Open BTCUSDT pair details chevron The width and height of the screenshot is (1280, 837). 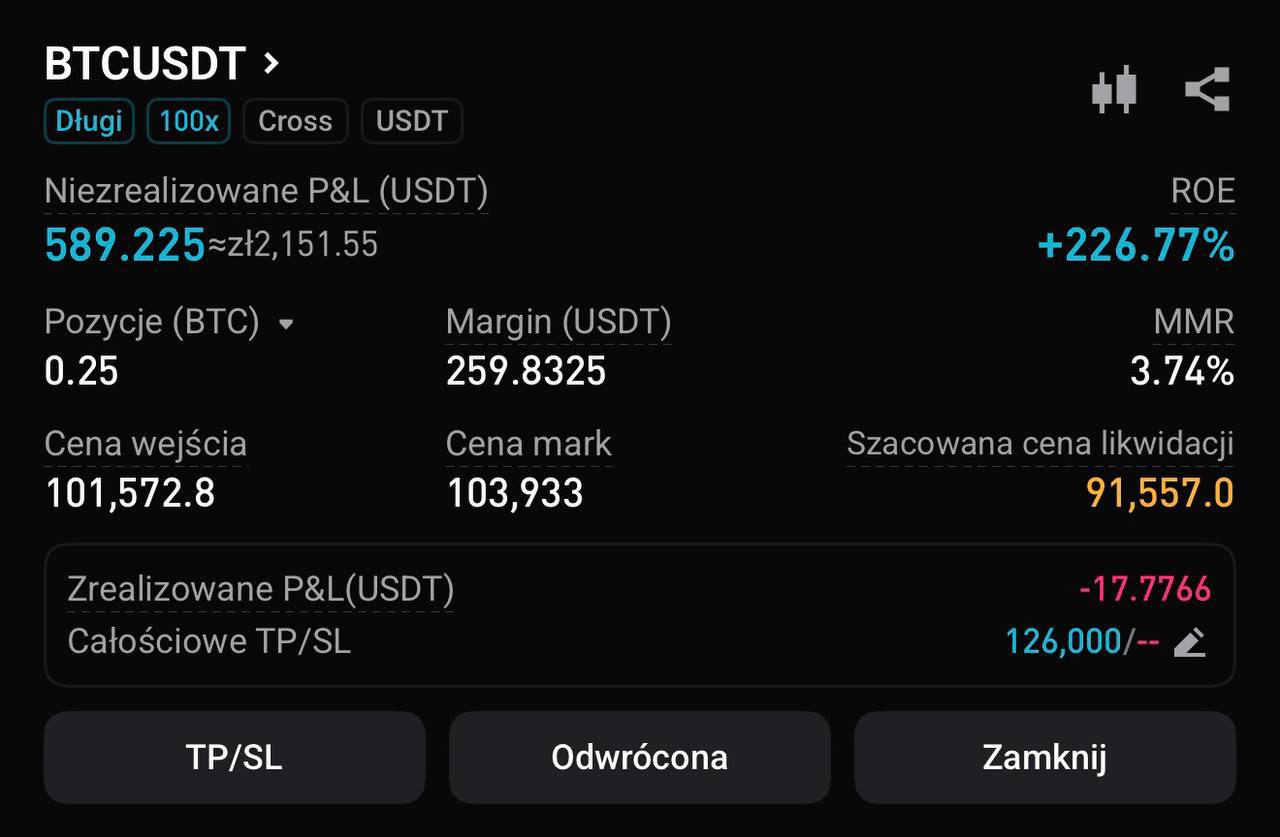click(270, 64)
